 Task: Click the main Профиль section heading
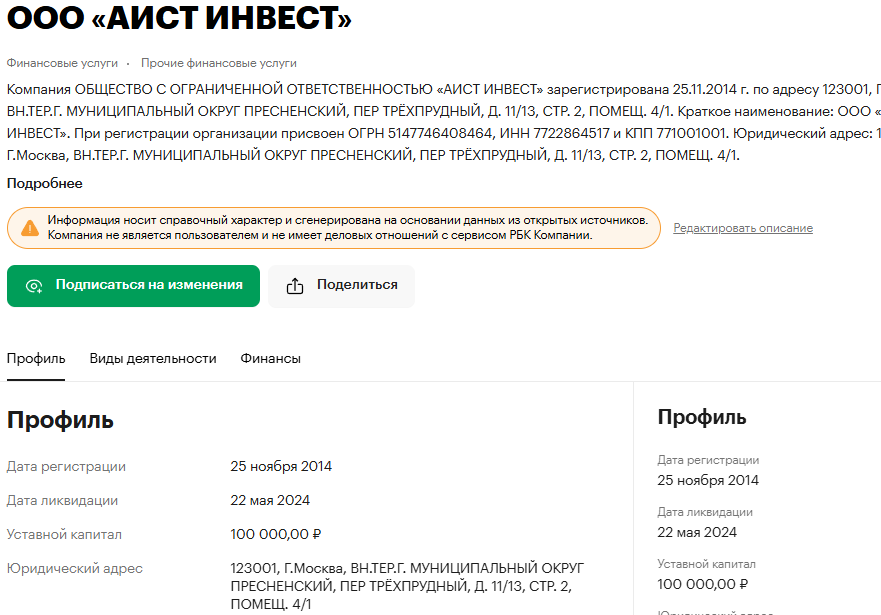click(60, 420)
